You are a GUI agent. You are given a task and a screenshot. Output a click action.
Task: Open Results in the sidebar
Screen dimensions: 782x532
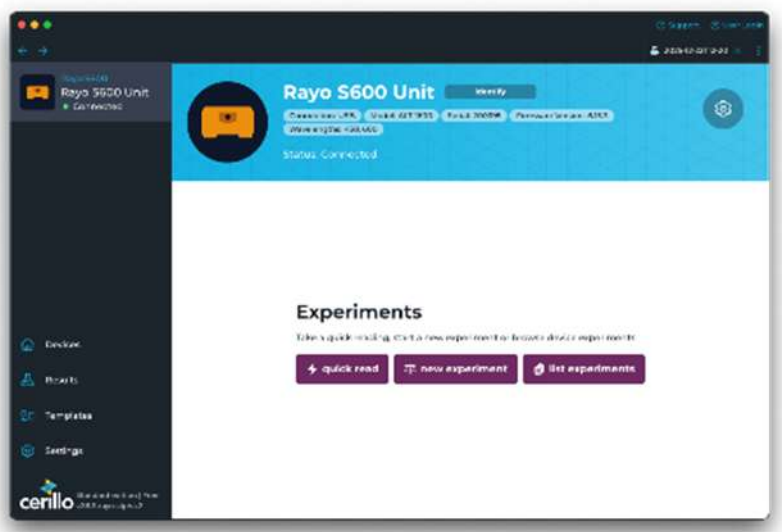61,380
